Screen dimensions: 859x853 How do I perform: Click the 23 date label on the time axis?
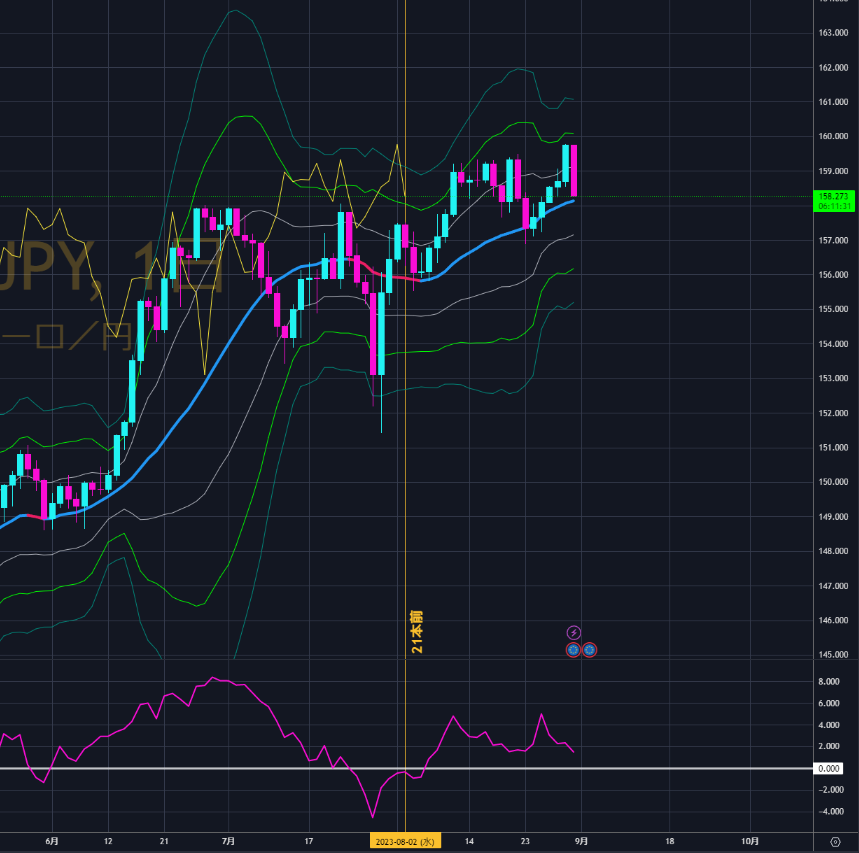(525, 841)
